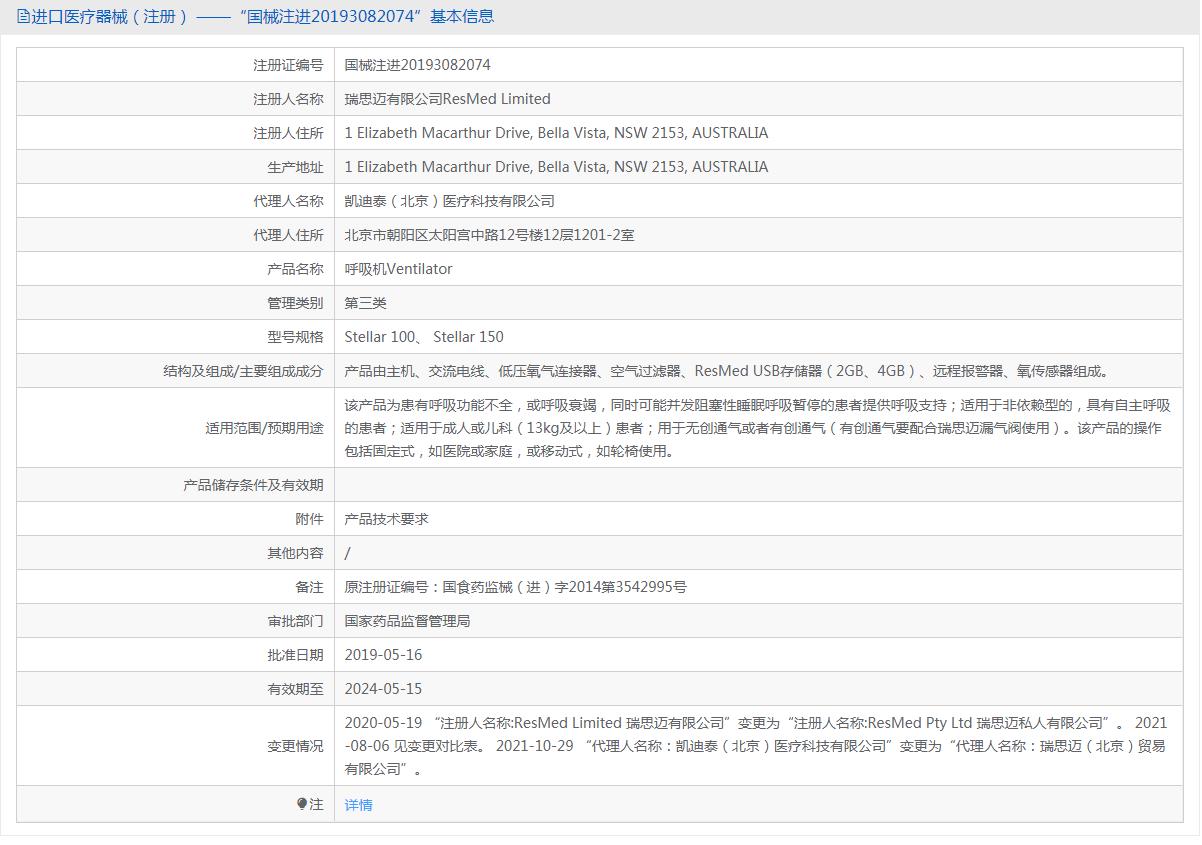Select attachment value 产品技术要求
This screenshot has width=1202, height=845.
coord(387,519)
